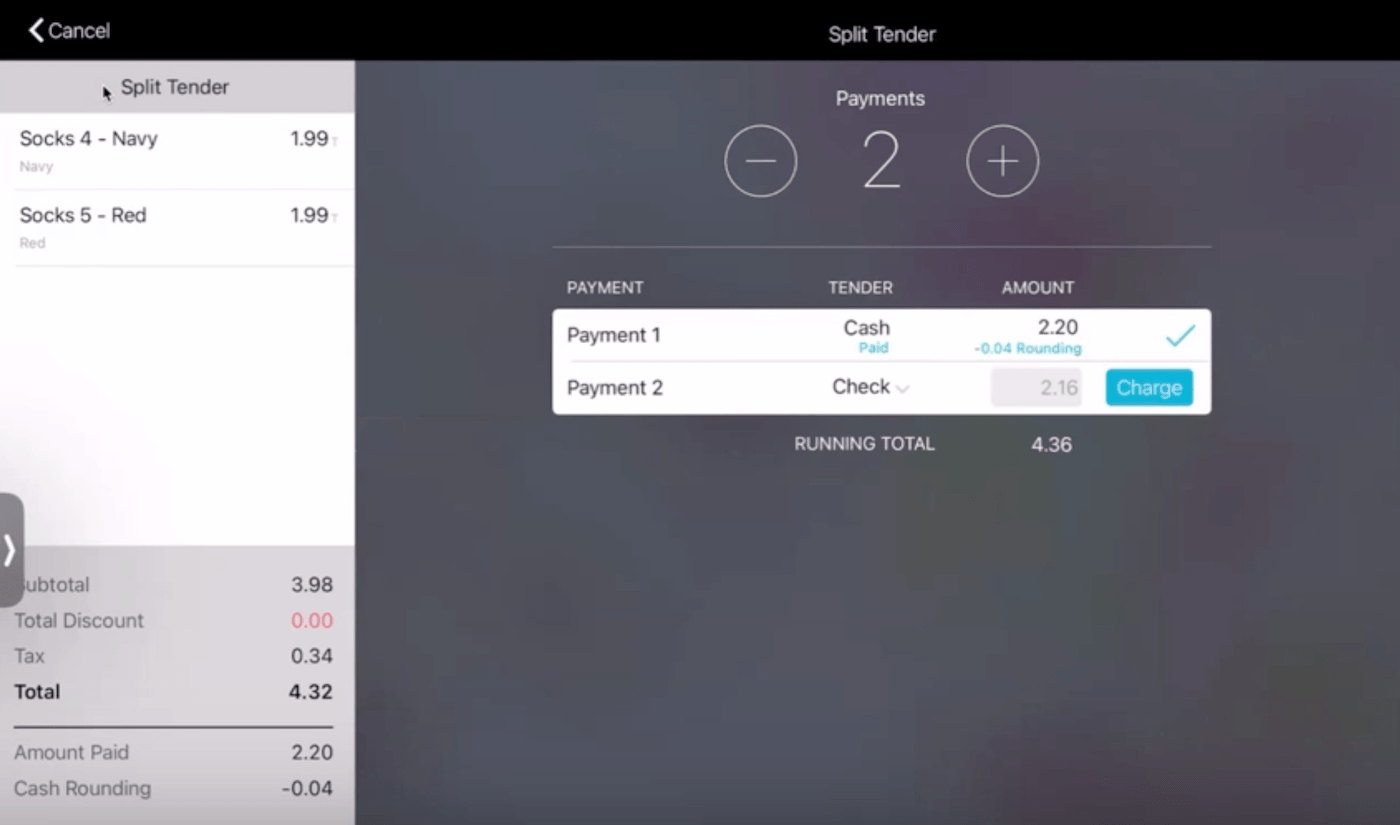Click the Cash tender label on Payment 1
The width and height of the screenshot is (1400, 825).
tap(866, 327)
